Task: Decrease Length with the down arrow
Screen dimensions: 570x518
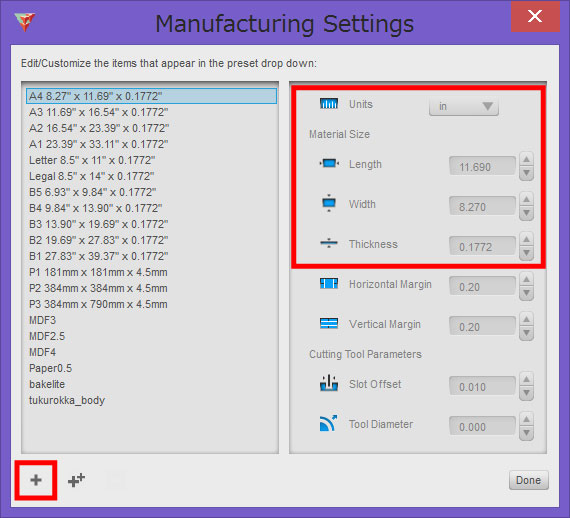Action: (526, 173)
